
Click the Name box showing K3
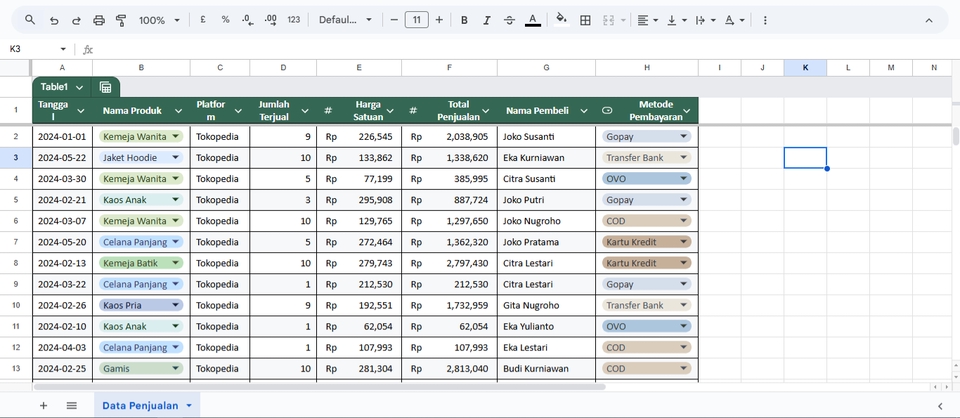point(31,49)
